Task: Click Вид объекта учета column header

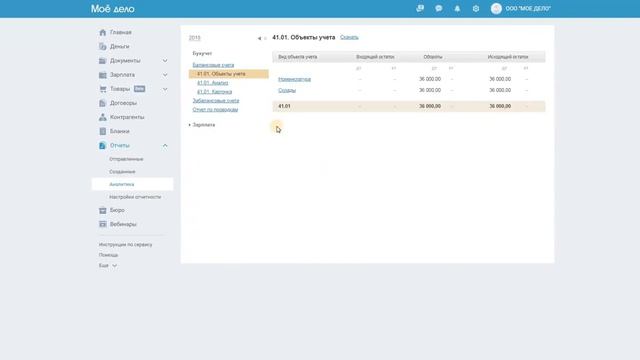Action: [298, 57]
